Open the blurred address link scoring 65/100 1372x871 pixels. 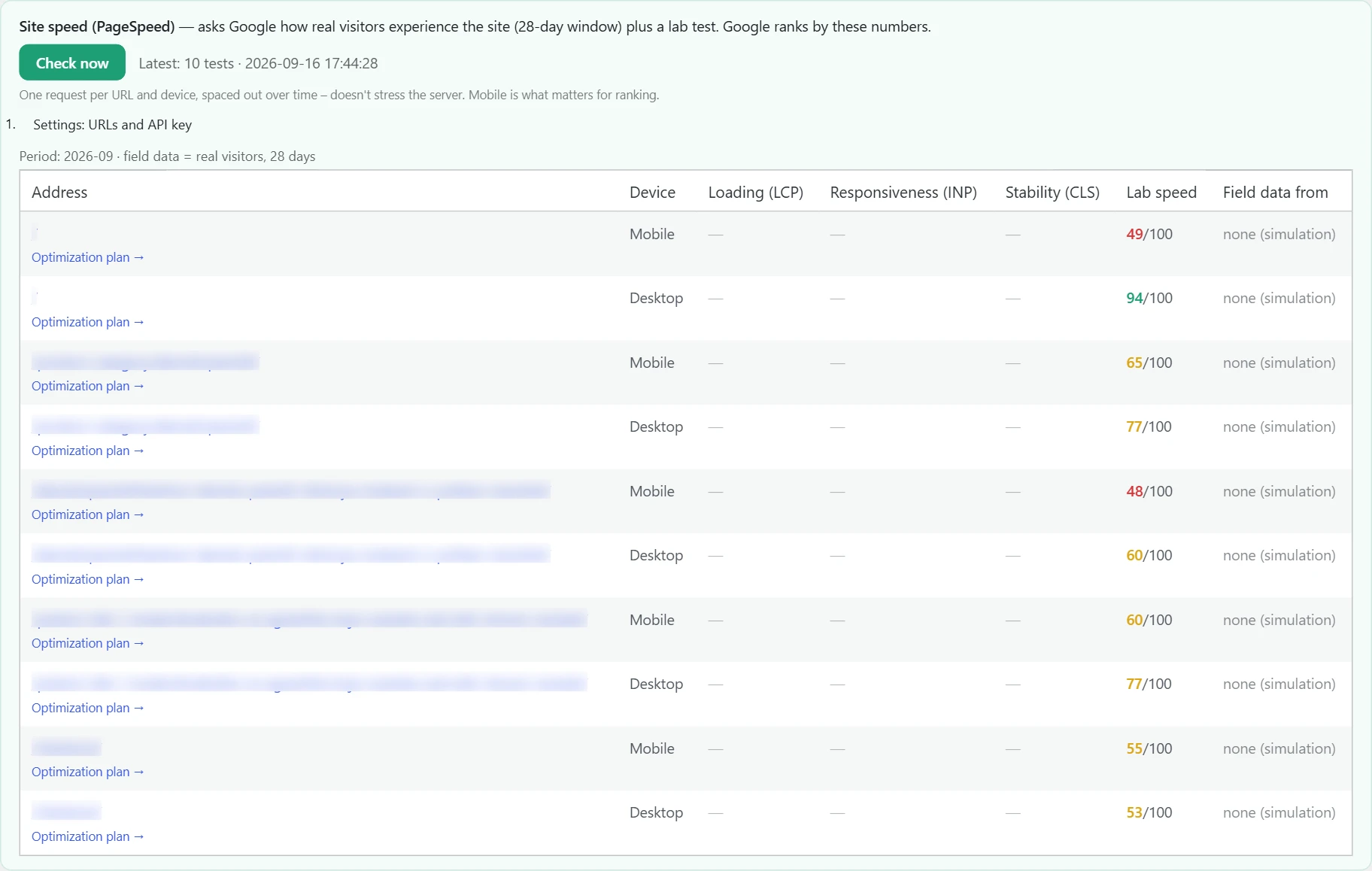click(145, 363)
